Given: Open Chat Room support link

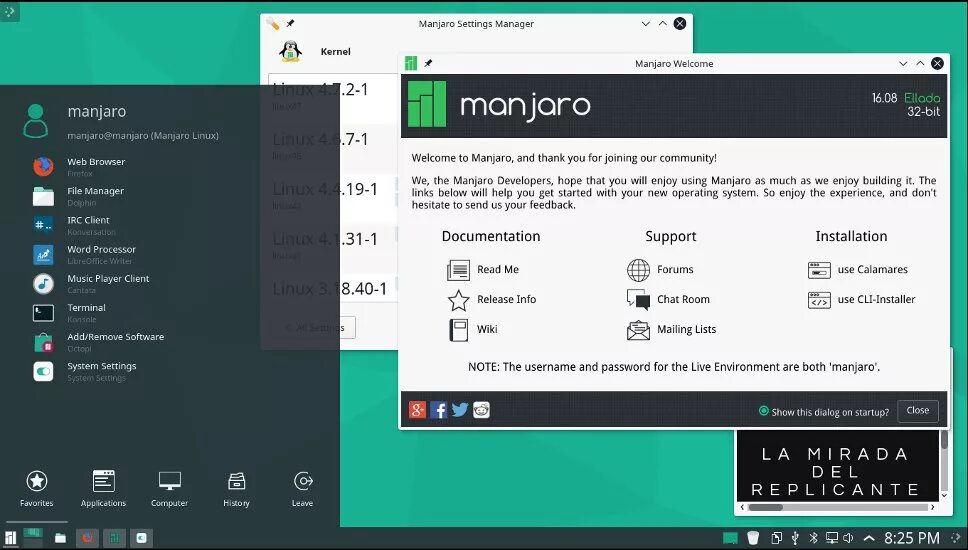Looking at the screenshot, I should [668, 299].
